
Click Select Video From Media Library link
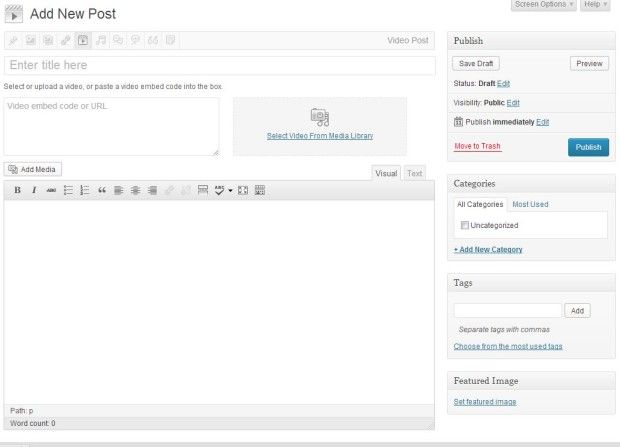pyautogui.click(x=320, y=136)
